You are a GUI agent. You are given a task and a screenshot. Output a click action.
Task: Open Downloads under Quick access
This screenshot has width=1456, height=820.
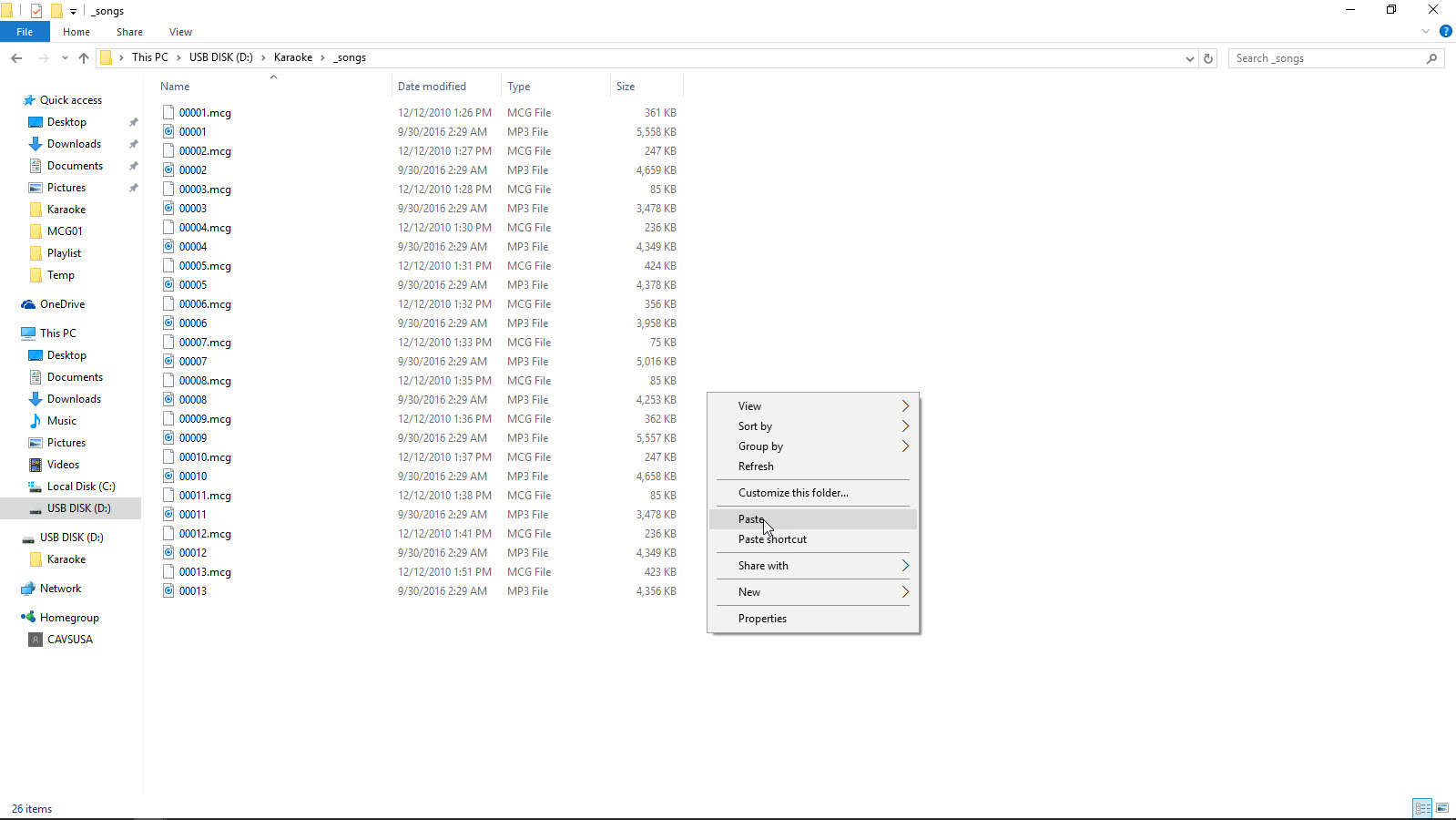pyautogui.click(x=74, y=144)
